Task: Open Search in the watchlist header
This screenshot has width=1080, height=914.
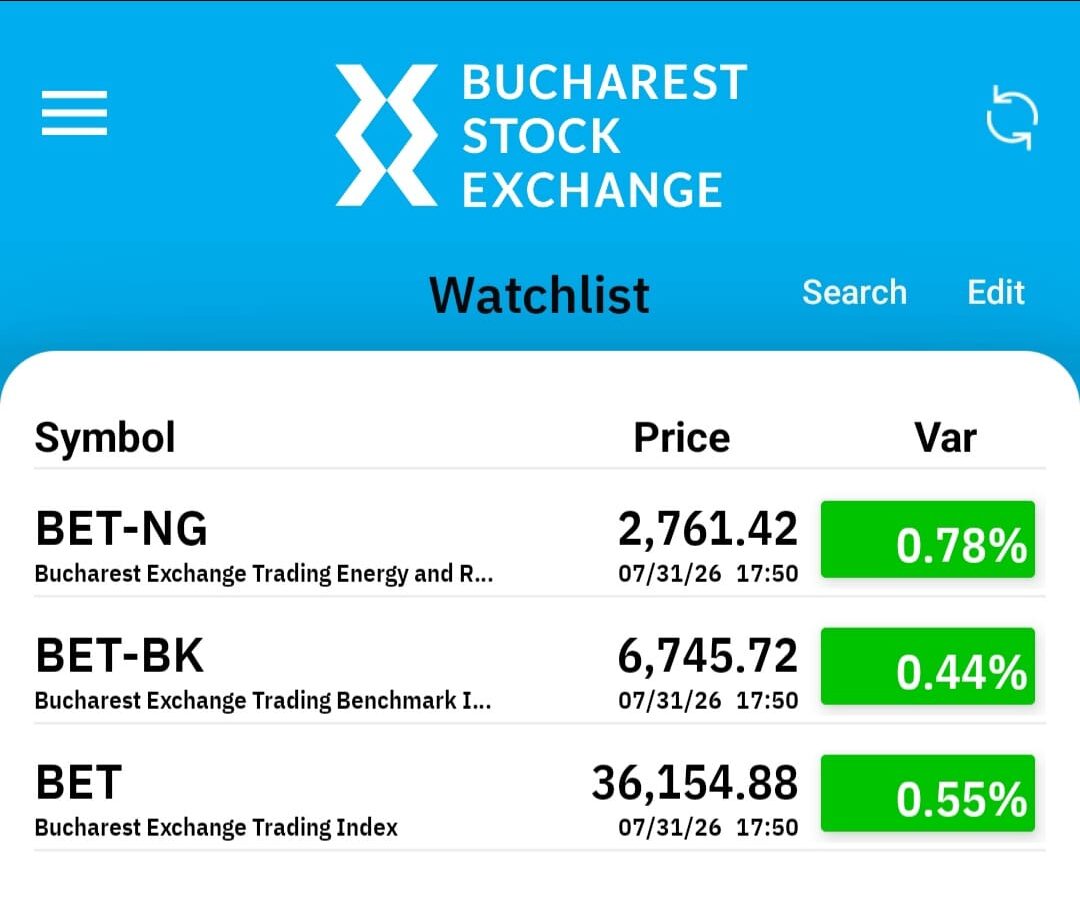Action: 854,292
